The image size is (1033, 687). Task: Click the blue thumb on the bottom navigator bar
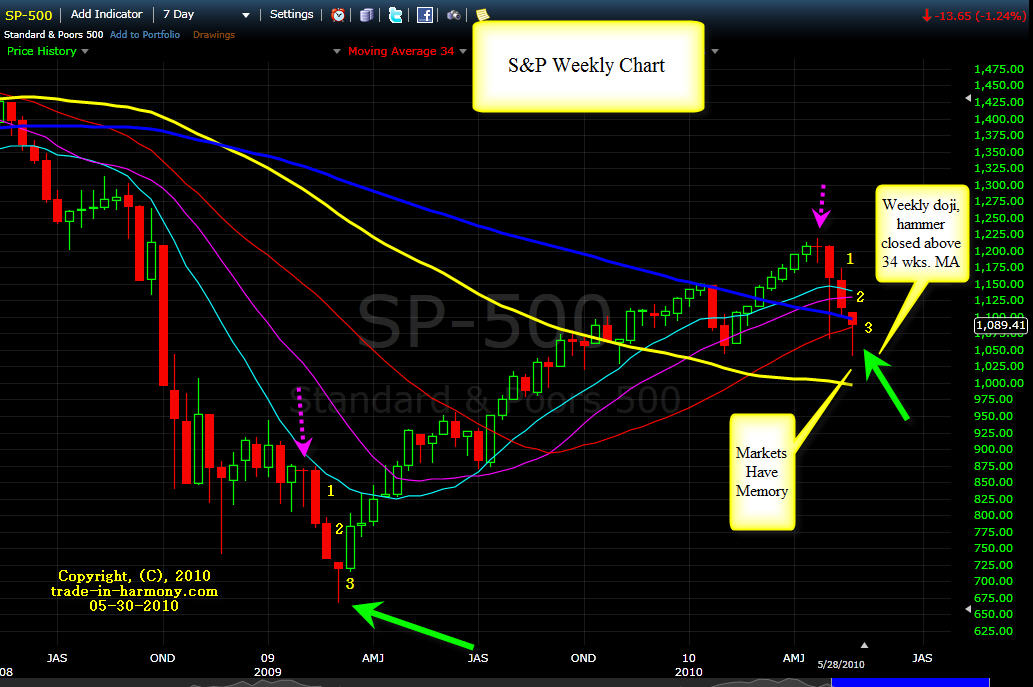click(x=910, y=682)
